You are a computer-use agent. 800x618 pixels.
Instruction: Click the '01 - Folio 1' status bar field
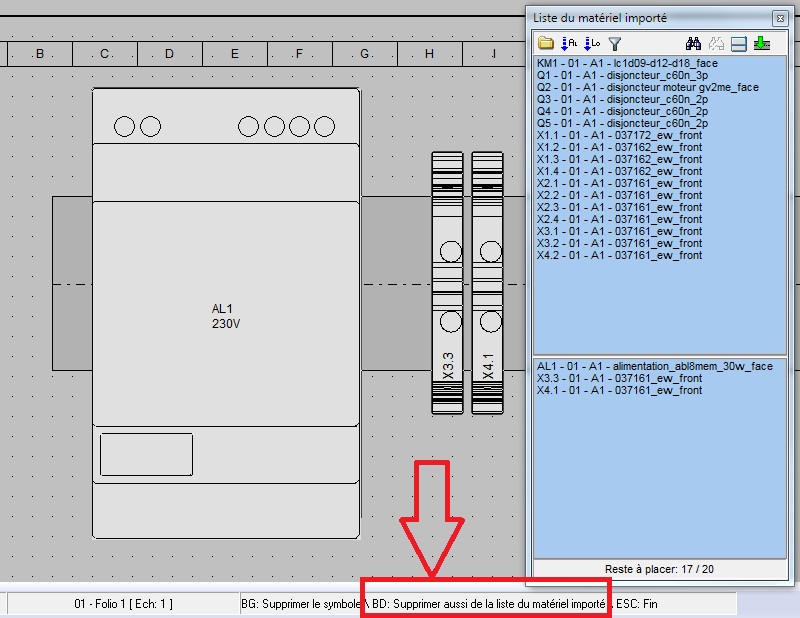pos(123,604)
